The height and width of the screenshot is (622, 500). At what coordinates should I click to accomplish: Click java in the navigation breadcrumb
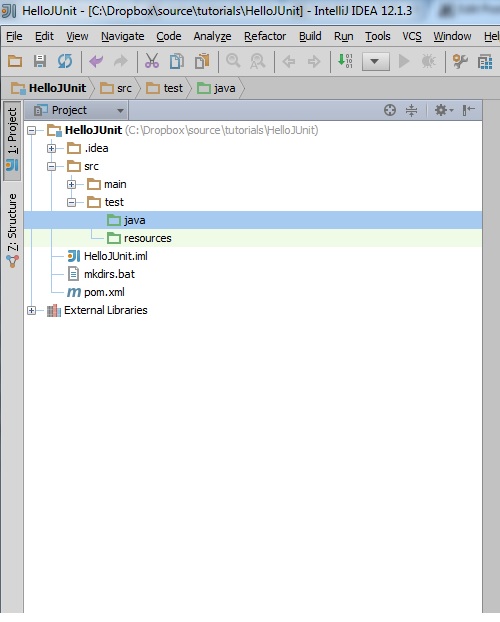tap(216, 88)
